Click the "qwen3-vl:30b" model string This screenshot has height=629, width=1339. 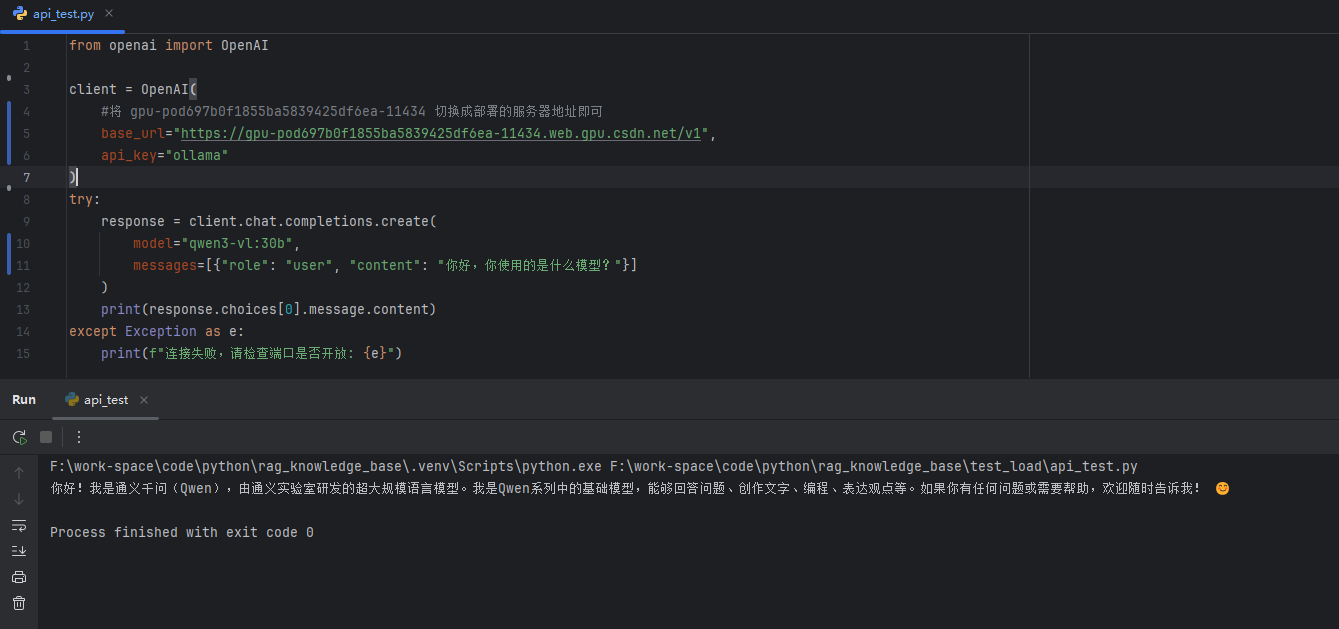coord(236,243)
